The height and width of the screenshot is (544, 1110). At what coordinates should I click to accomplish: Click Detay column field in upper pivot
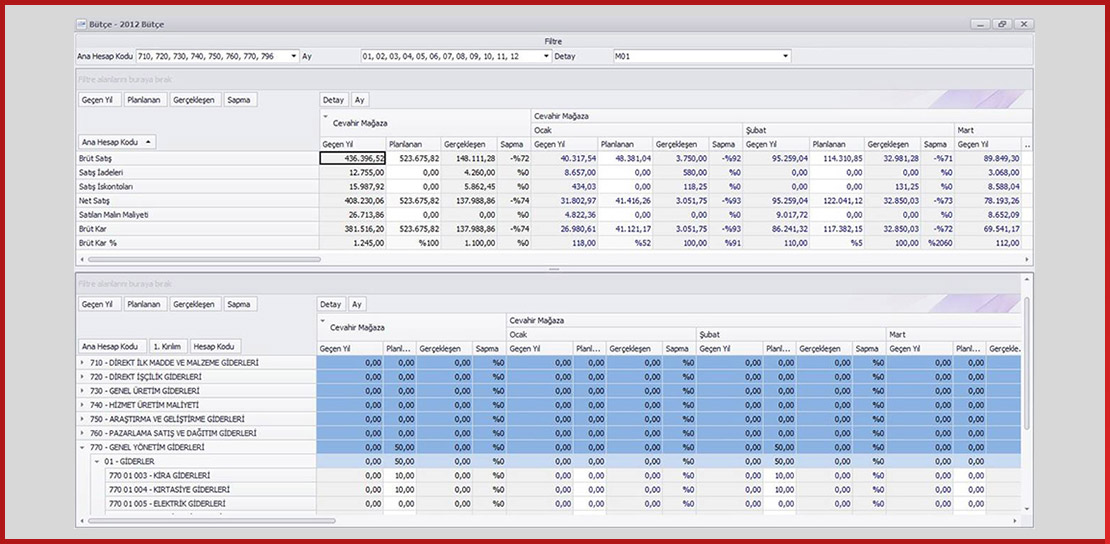click(333, 100)
